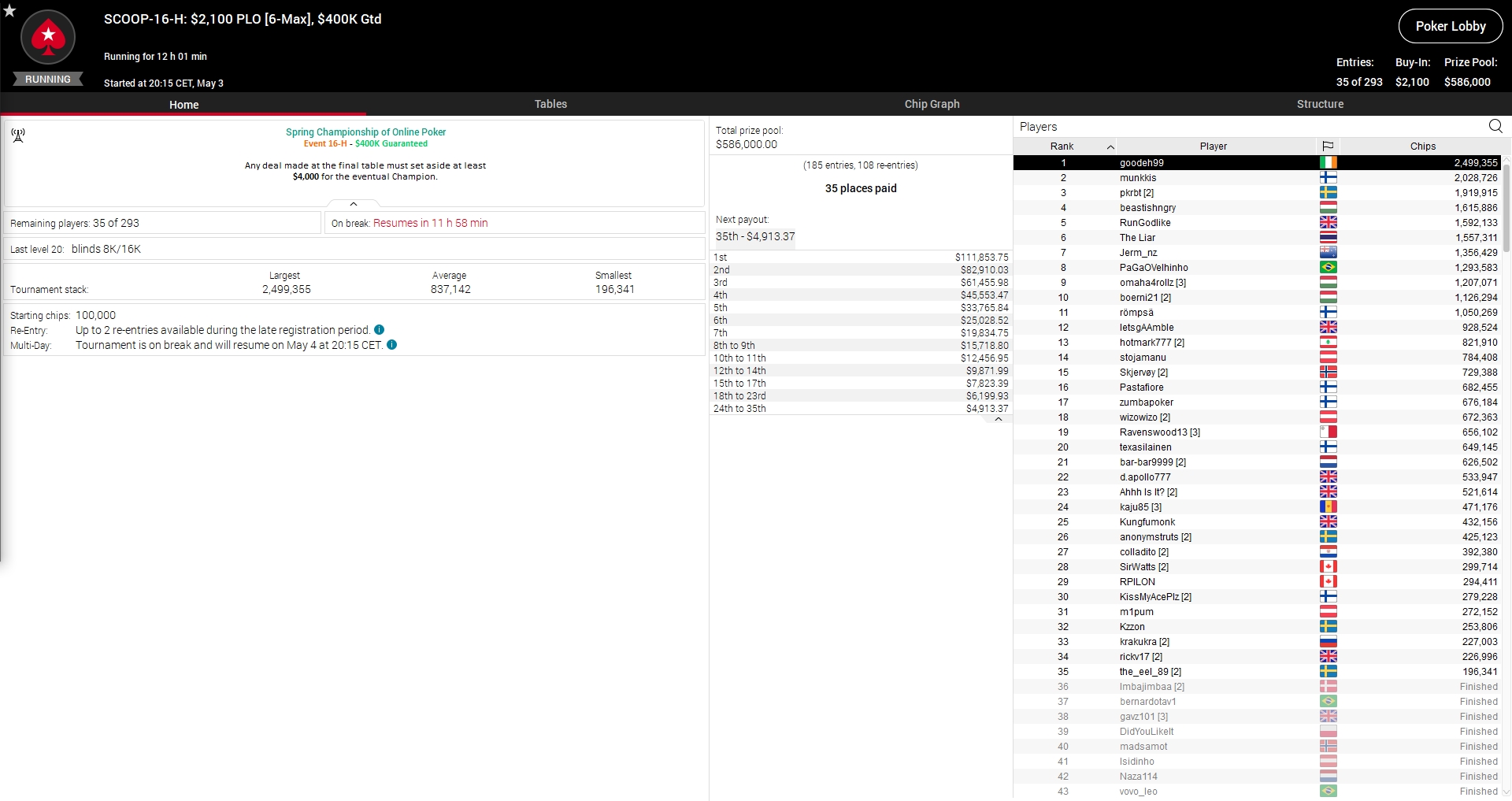Screen dimensions: 1512x801
Task: Select player Kzzon
Action: click(x=1258, y=627)
